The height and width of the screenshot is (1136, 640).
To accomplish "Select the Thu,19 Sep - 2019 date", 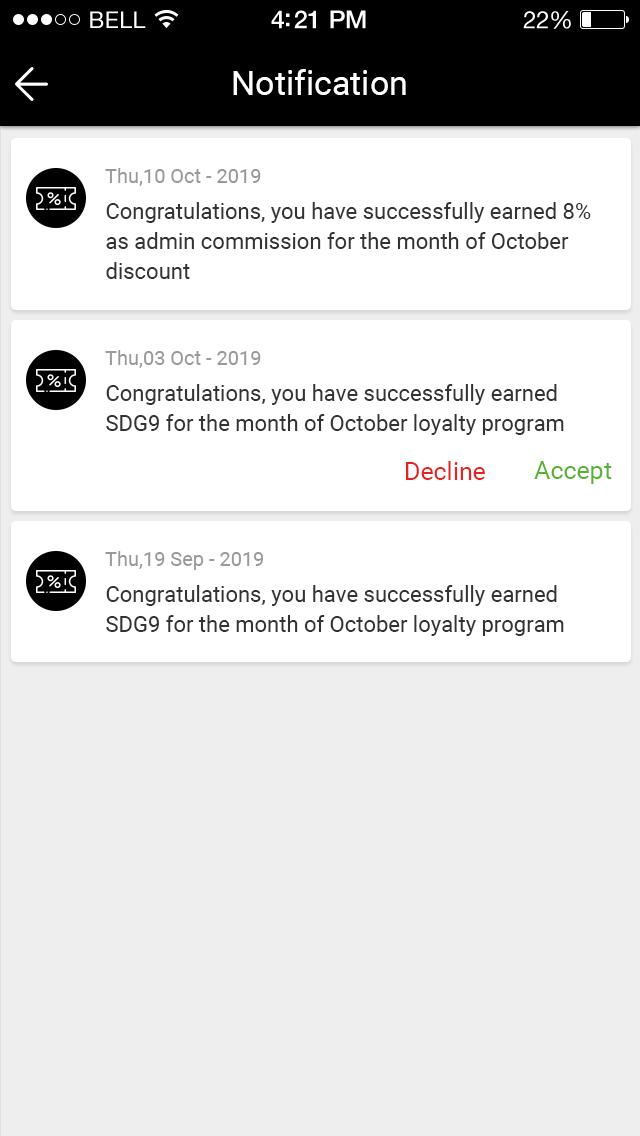I will (184, 559).
